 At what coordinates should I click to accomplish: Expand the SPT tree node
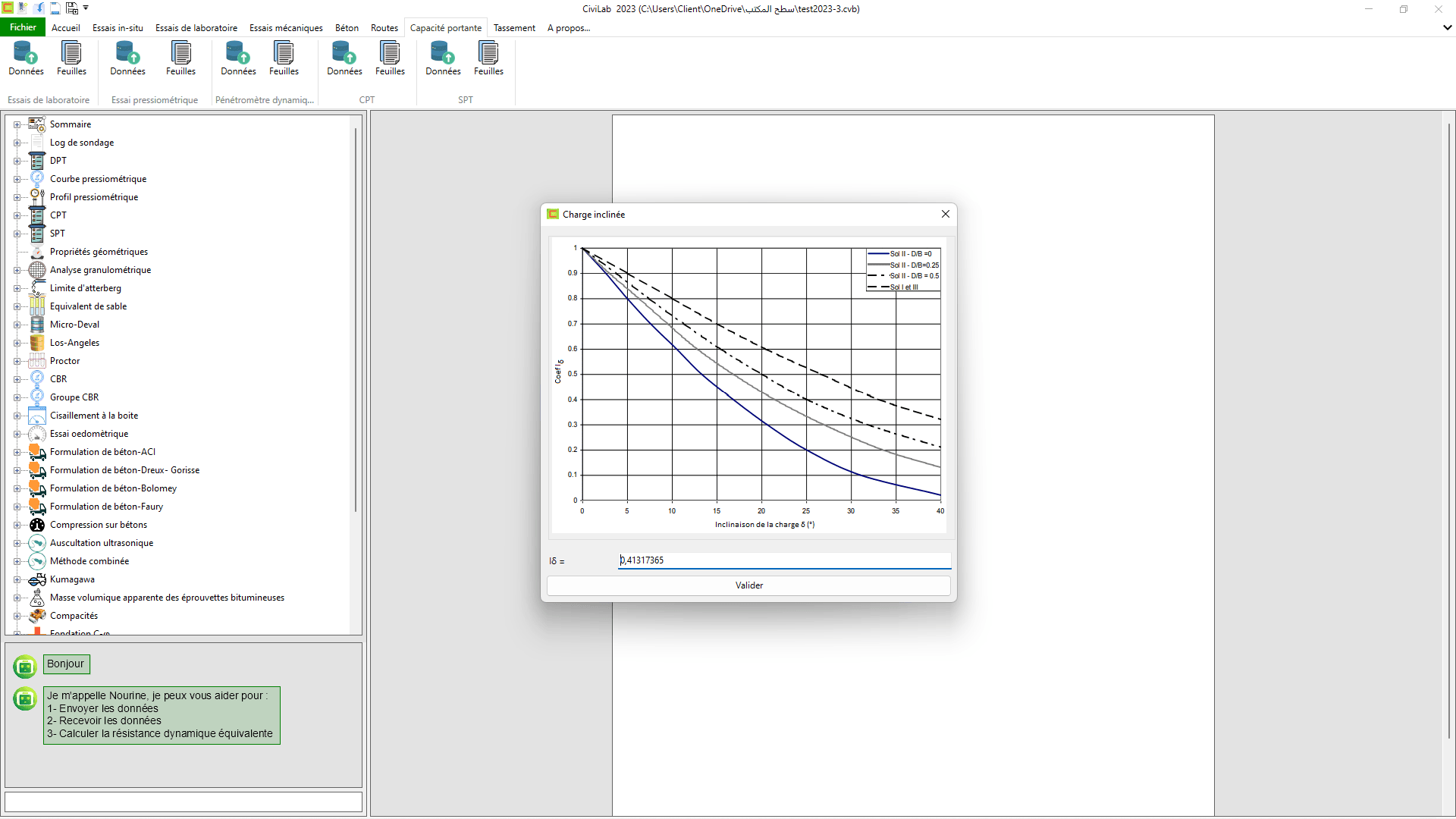click(x=17, y=234)
